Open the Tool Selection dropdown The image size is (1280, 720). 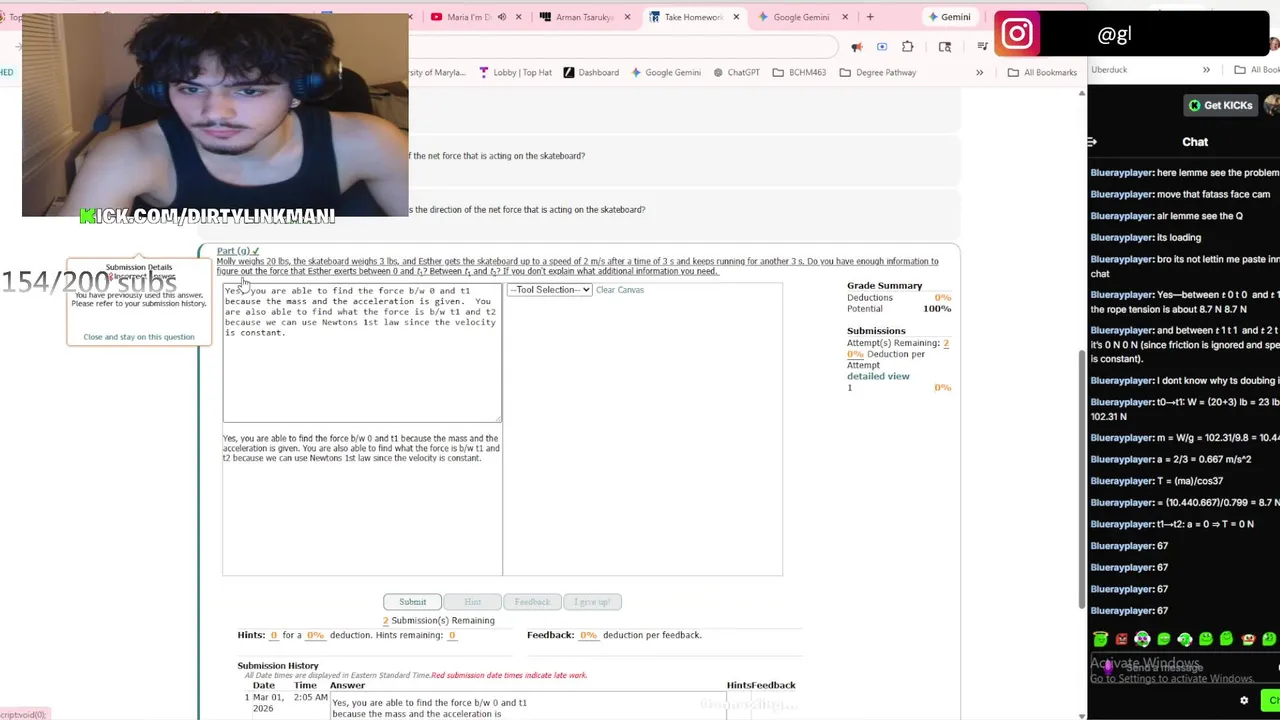(549, 290)
